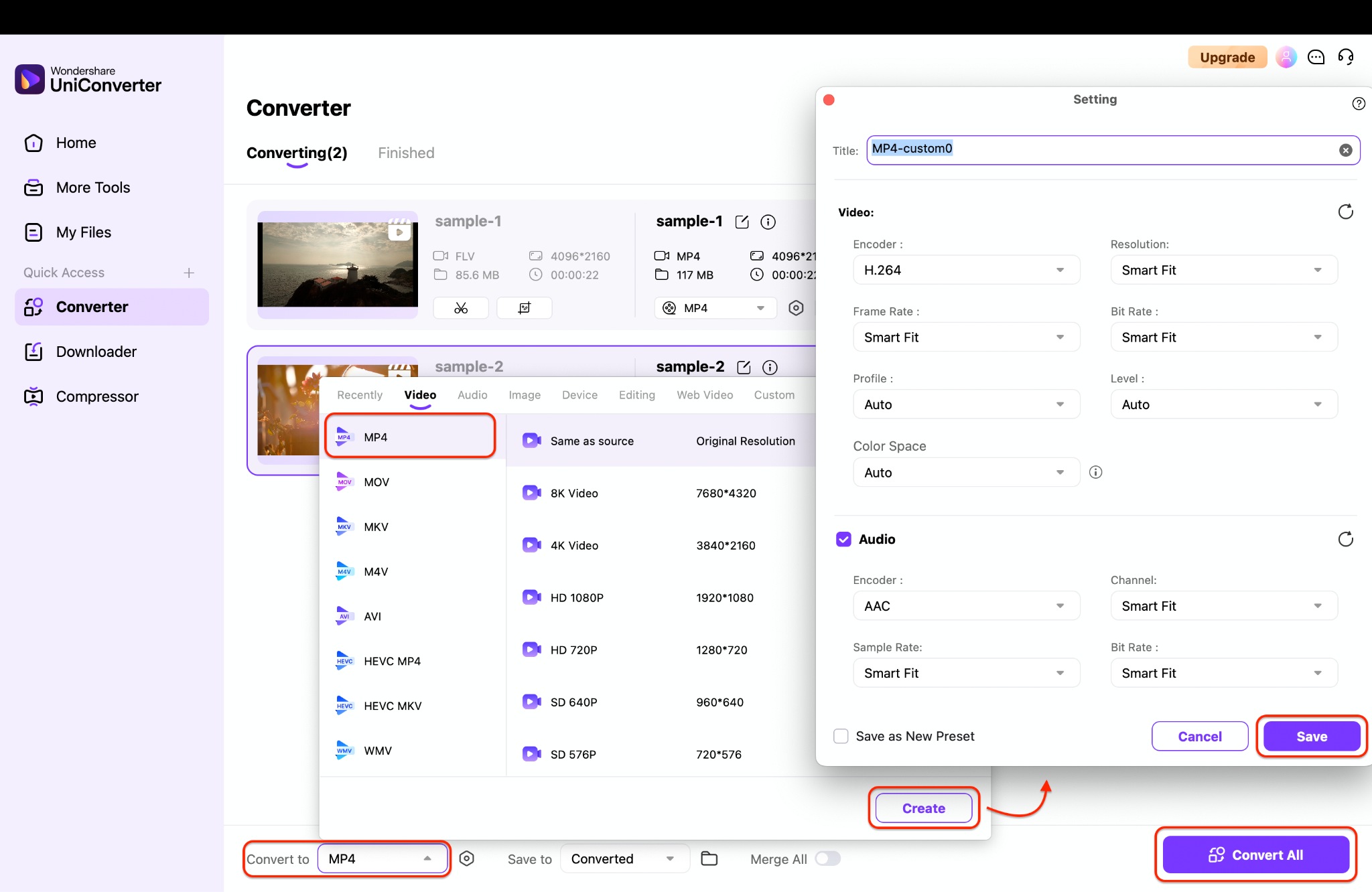Expand the audio Encoder AAC dropdown

966,607
